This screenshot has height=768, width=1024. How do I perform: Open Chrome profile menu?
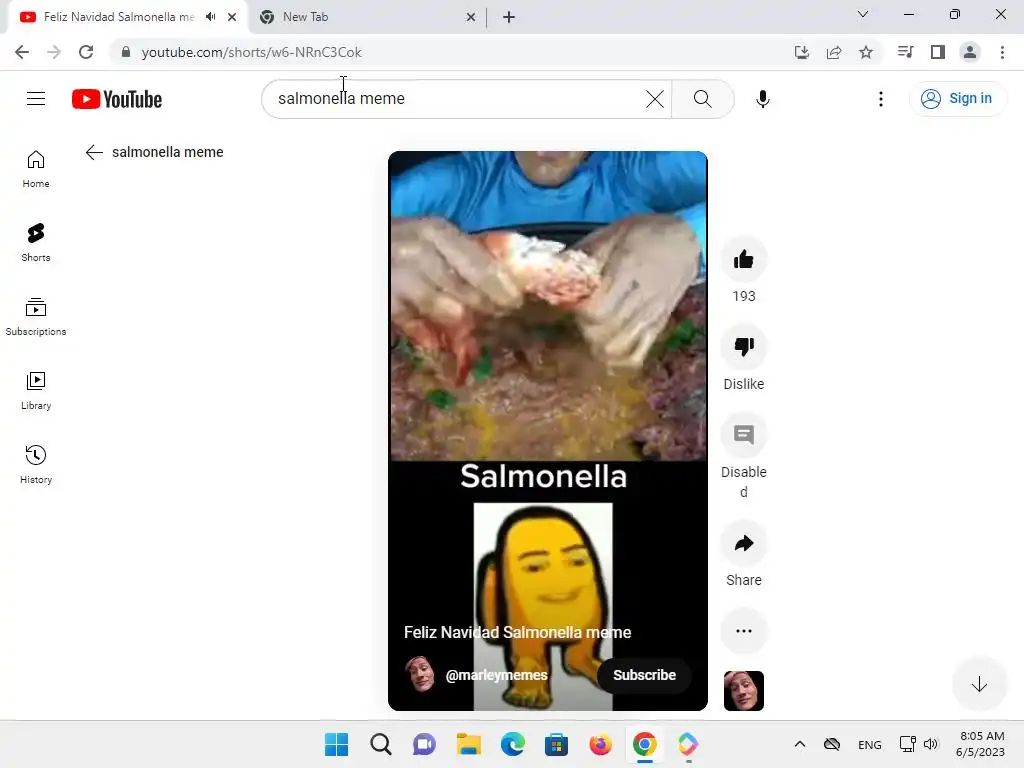[970, 52]
